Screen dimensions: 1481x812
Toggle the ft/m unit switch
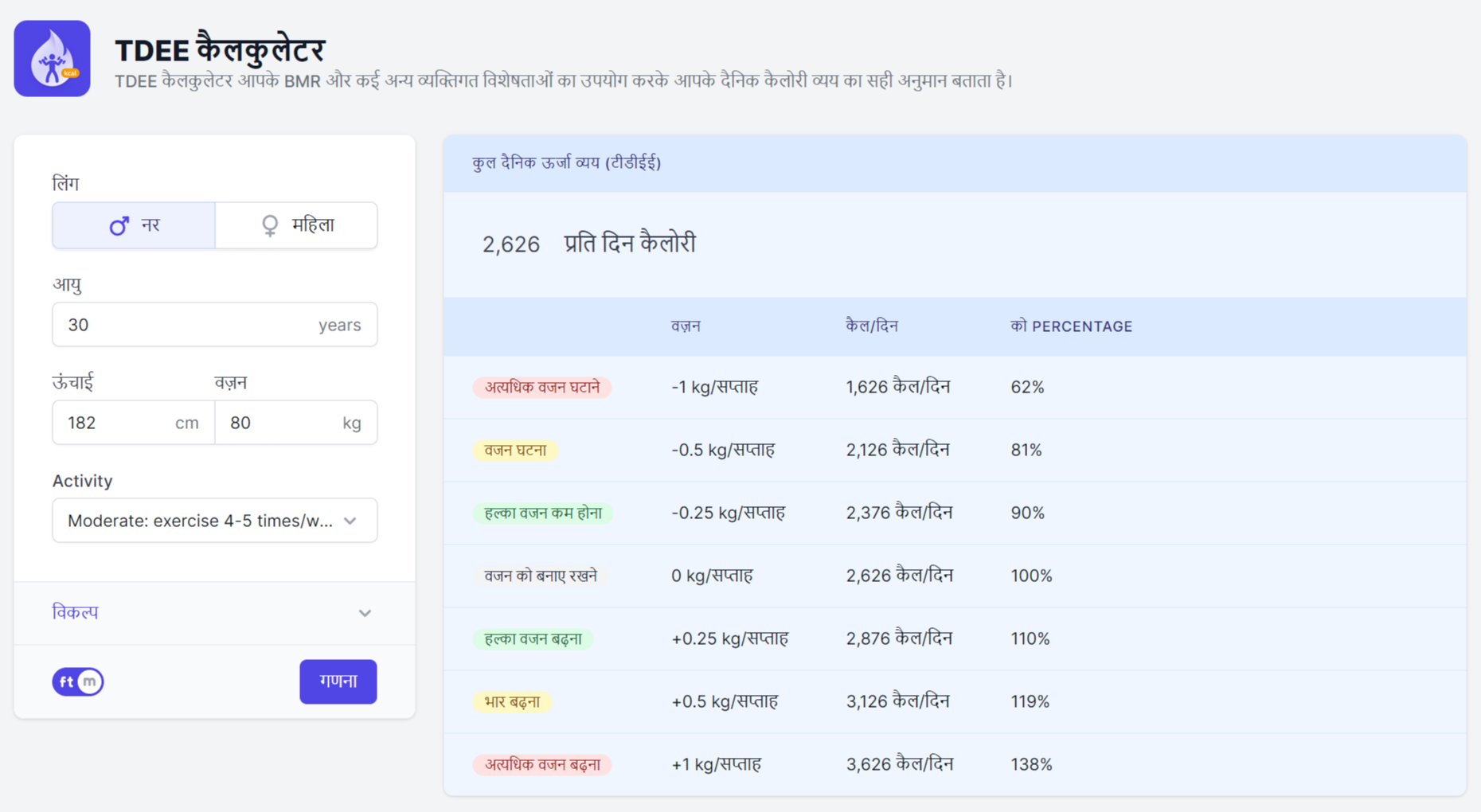click(78, 681)
